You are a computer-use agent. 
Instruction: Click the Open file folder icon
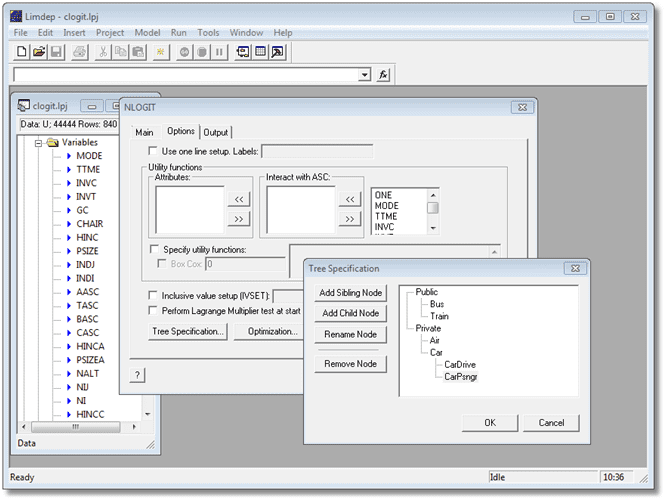(x=39, y=52)
